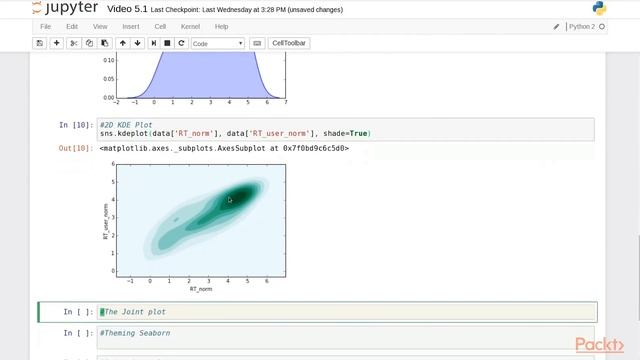Click the kernel idle circle indicator
Viewport: 640px width, 360px height.
point(602,27)
